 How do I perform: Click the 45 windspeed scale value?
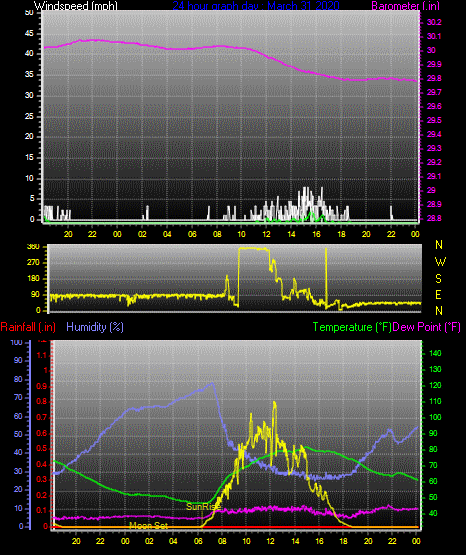(29, 34)
